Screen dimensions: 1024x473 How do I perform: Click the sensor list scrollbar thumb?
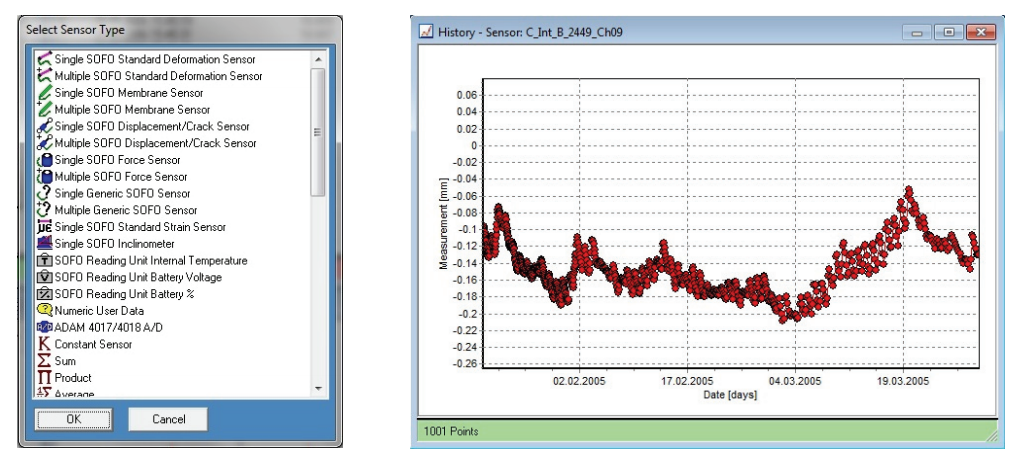pyautogui.click(x=318, y=130)
